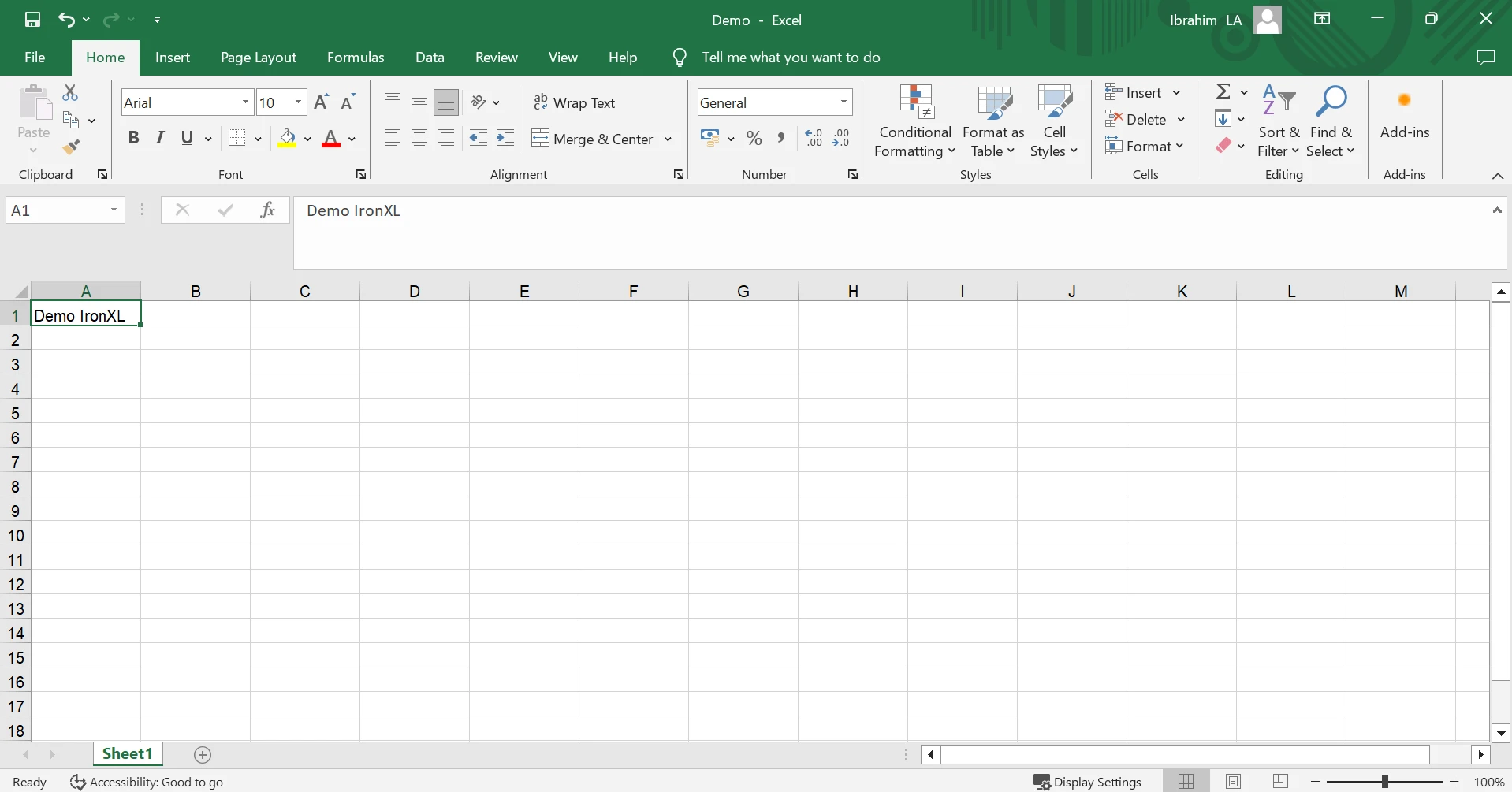Open the Page Layout tab

pos(258,58)
